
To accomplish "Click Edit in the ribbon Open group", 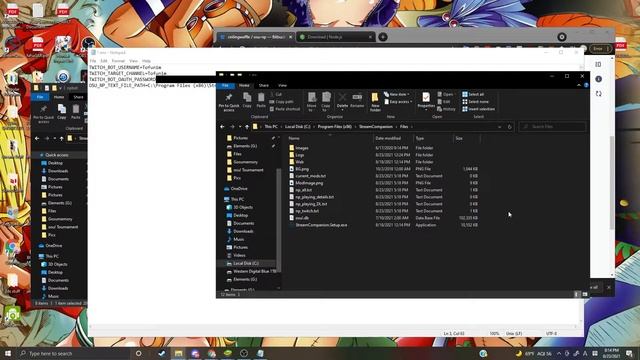I will [444, 102].
